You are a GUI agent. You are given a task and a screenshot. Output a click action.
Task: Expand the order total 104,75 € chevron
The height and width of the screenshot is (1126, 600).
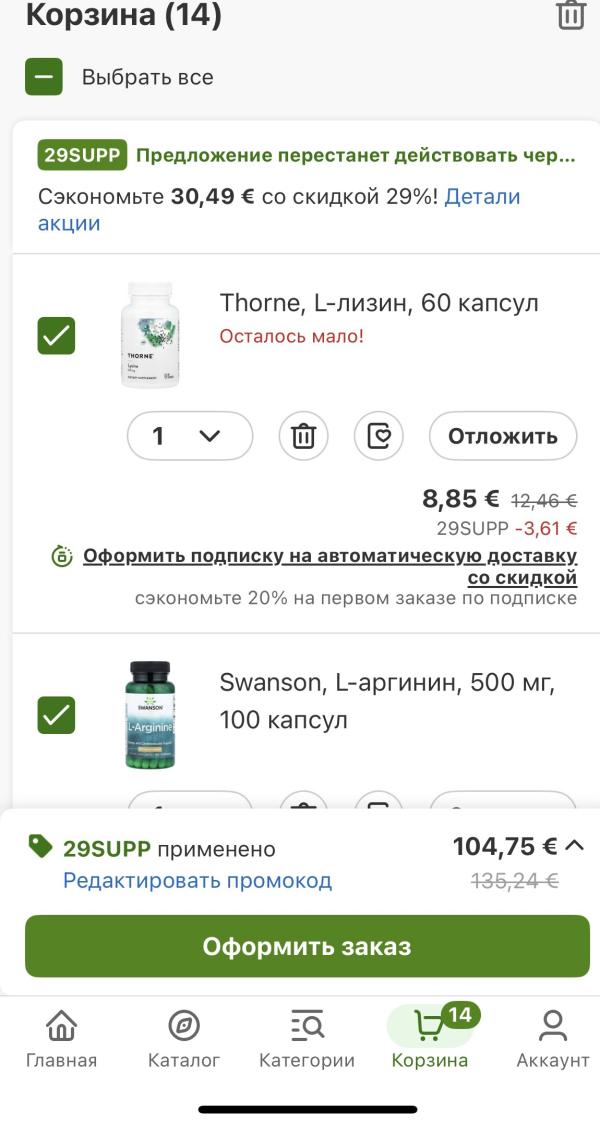click(574, 846)
